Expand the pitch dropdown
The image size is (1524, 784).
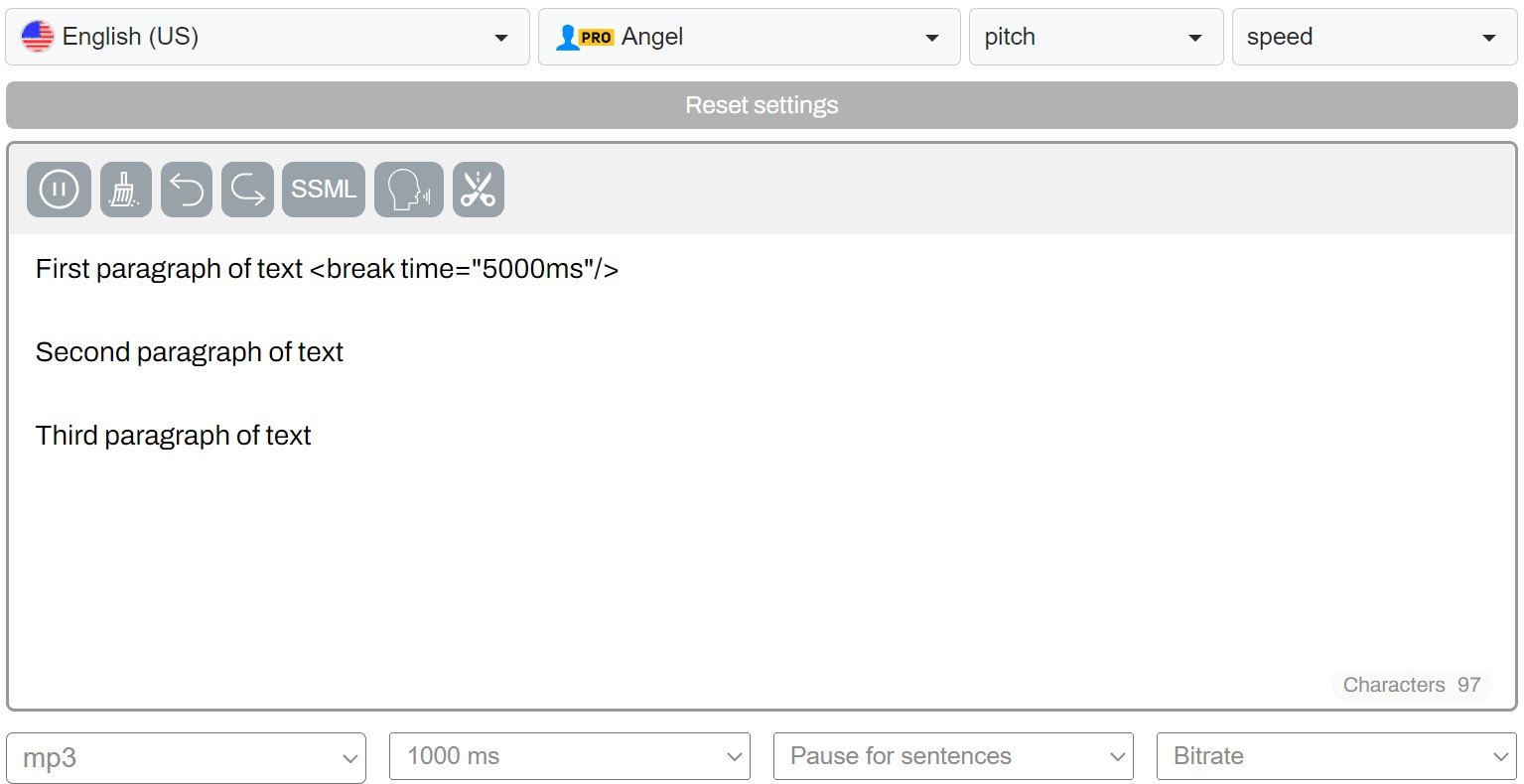point(1095,37)
